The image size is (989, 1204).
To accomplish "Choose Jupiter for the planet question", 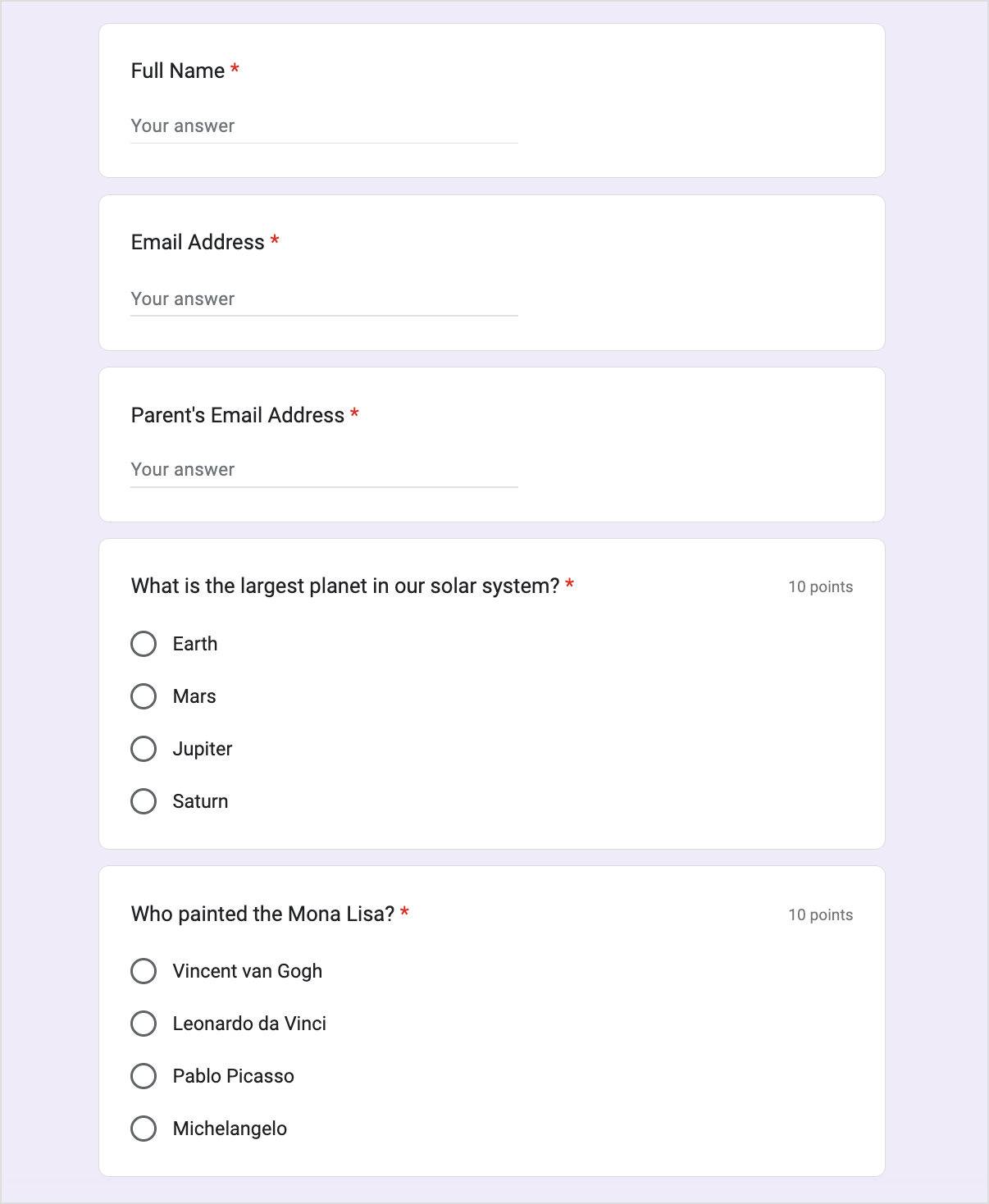I will tap(144, 749).
